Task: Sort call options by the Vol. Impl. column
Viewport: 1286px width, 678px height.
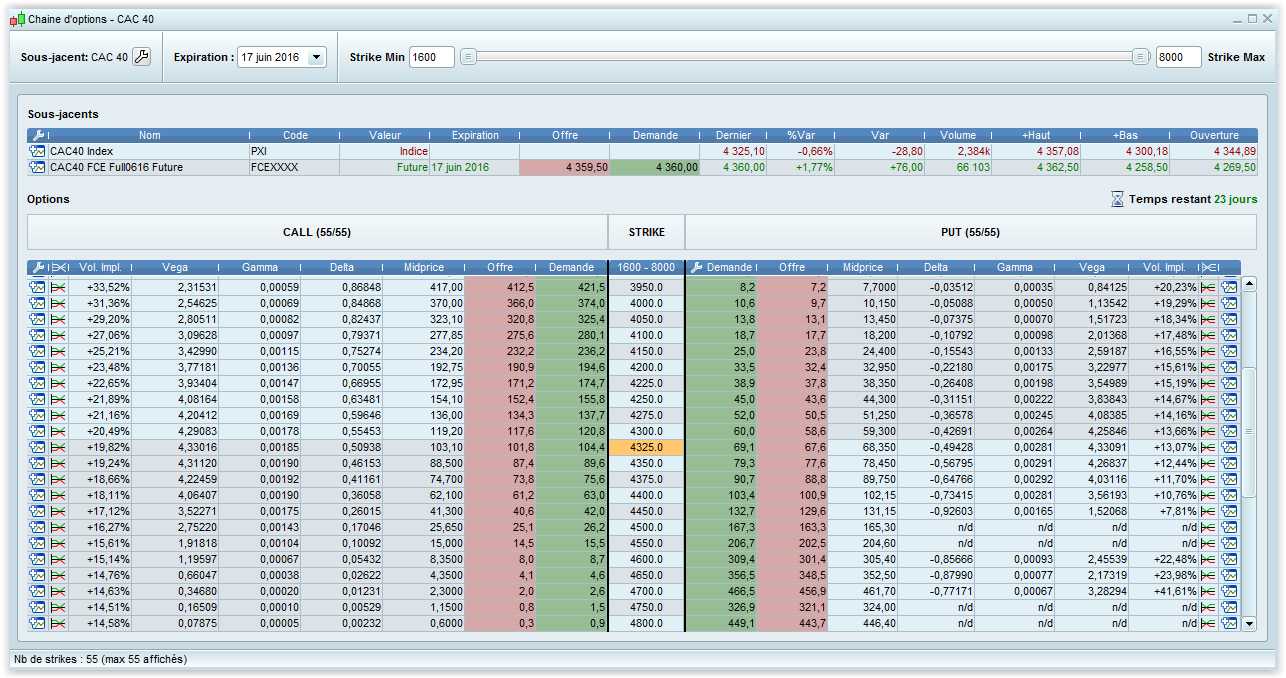Action: (x=100, y=267)
